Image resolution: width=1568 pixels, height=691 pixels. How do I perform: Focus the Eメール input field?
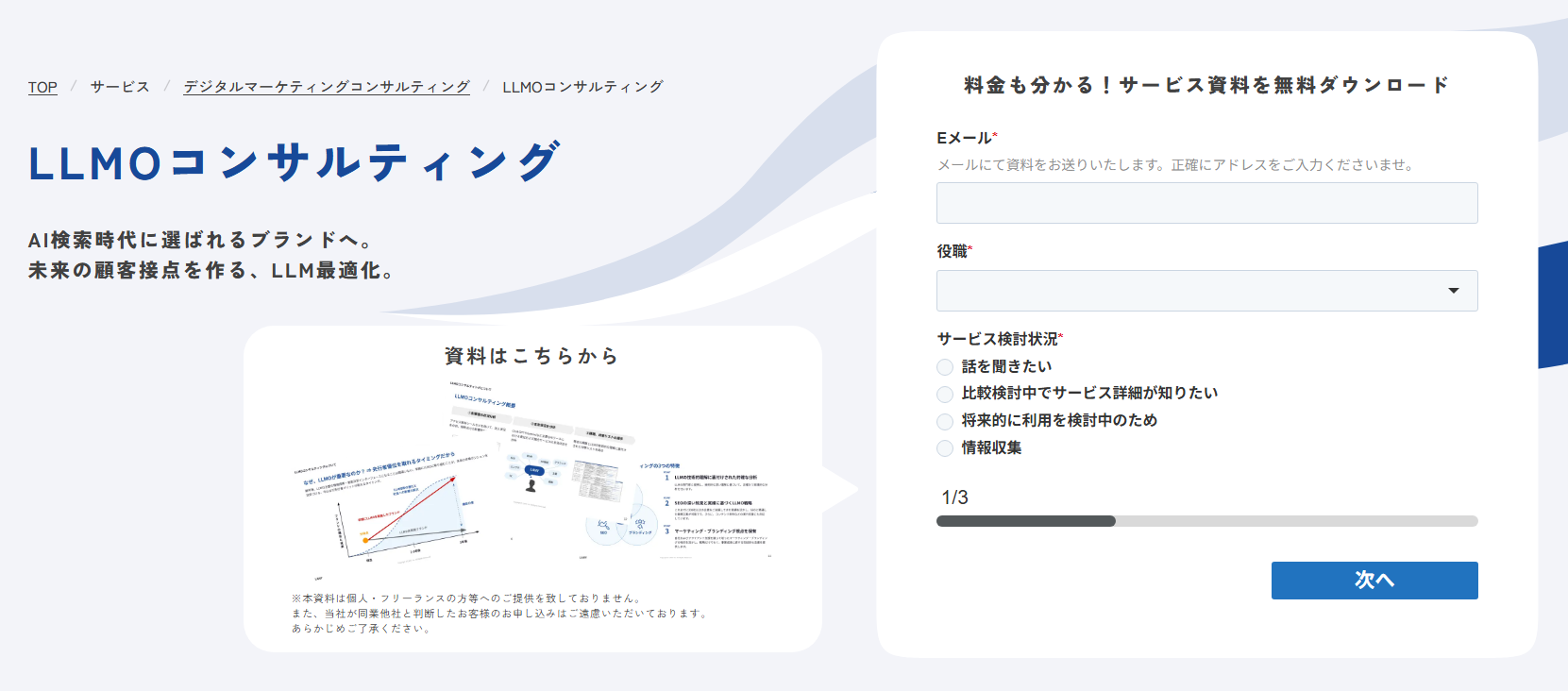tap(1206, 203)
